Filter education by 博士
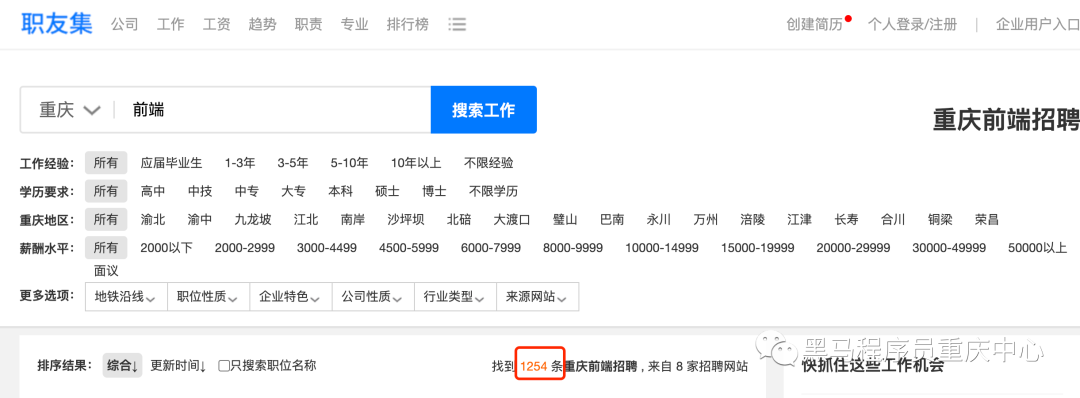This screenshot has height=398, width=1080. 434,191
